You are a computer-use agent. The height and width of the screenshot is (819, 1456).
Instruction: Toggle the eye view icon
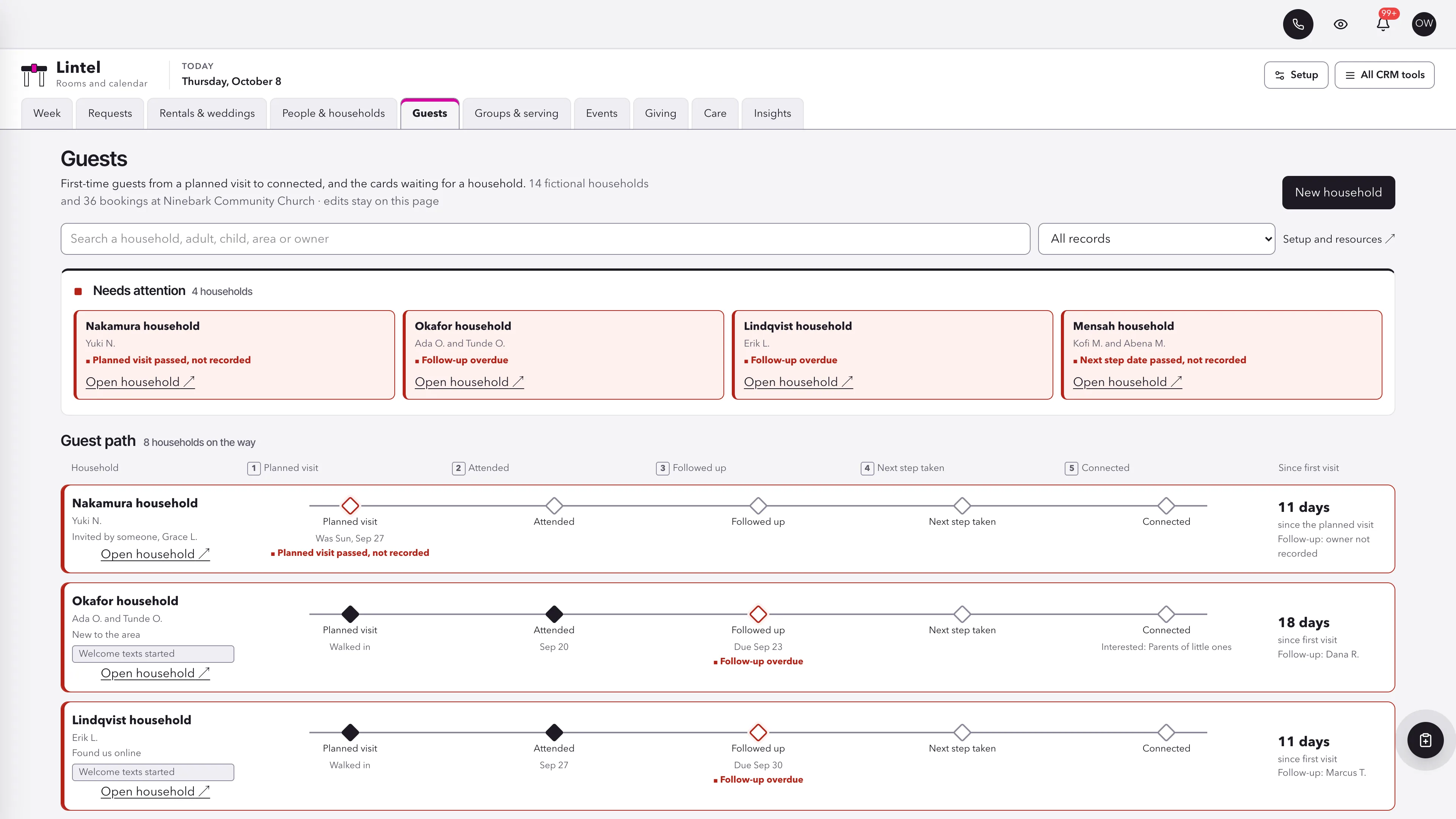click(1340, 24)
